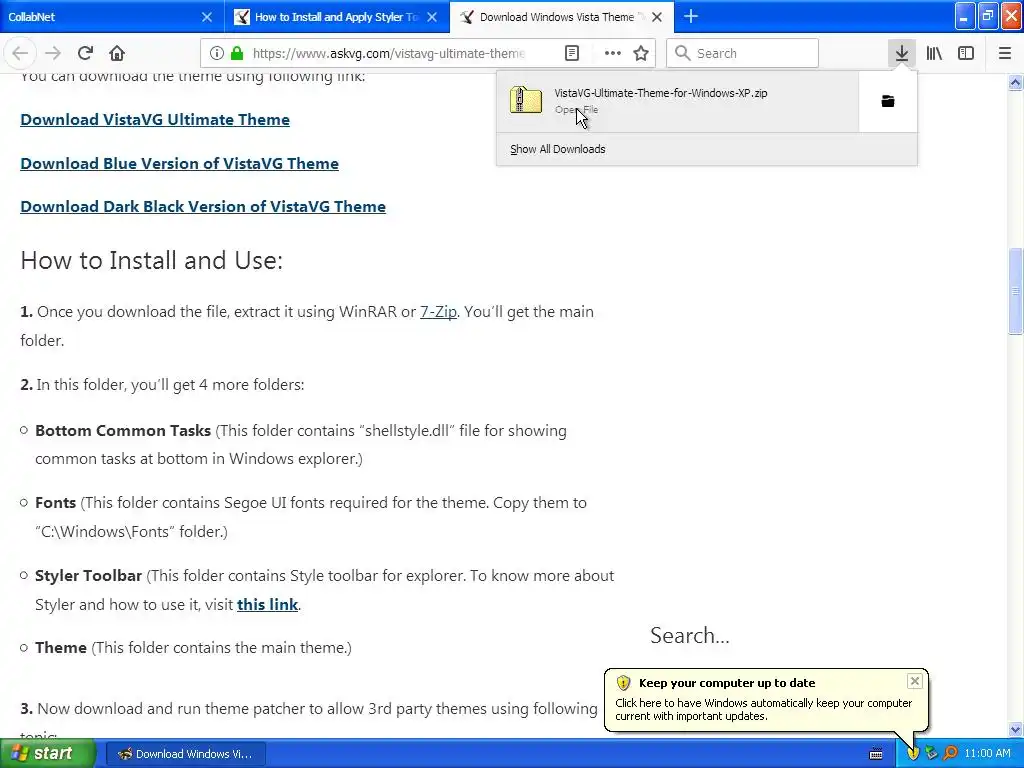Select Download Windows Vi... taskbar button
The height and width of the screenshot is (768, 1024).
click(x=185, y=754)
